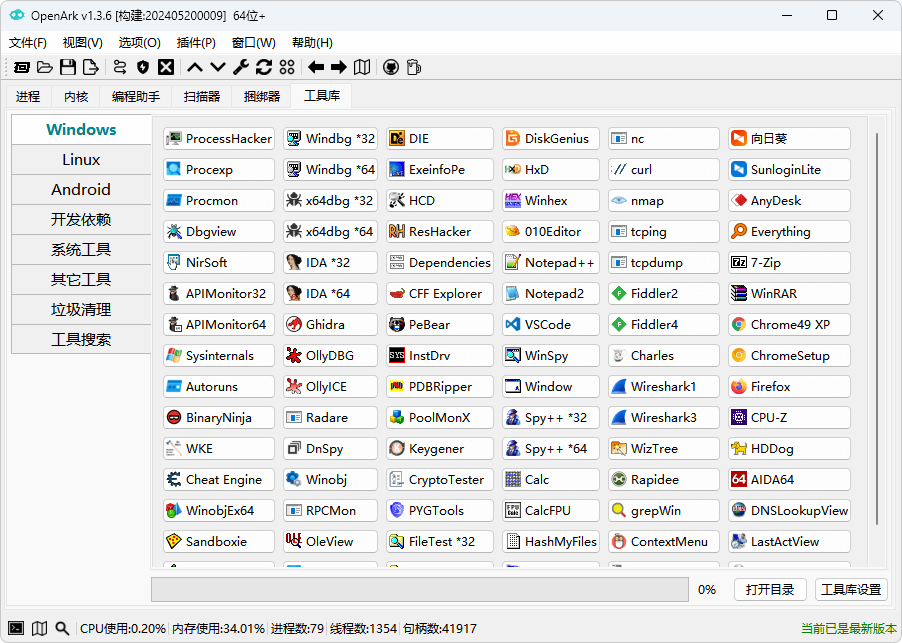This screenshot has width=902, height=643.
Task: Click the 当前已是最新版本 status text
Action: 849,628
